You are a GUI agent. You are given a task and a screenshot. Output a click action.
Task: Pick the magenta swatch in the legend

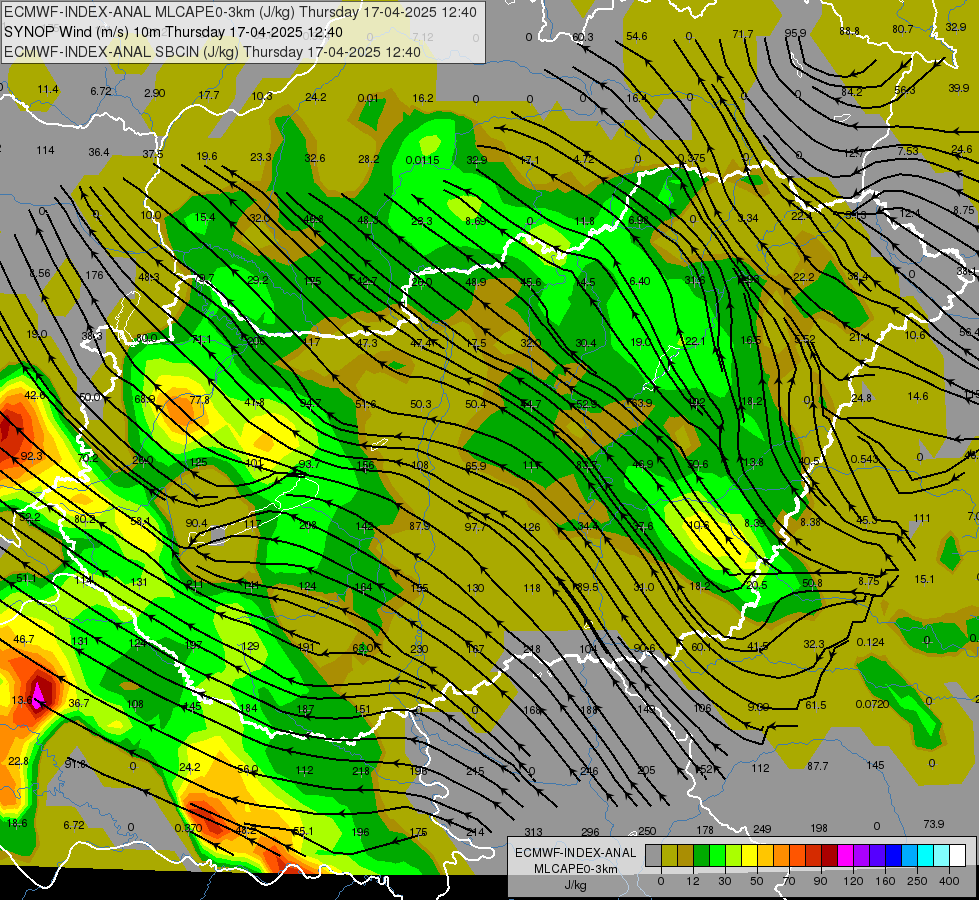pos(845,855)
